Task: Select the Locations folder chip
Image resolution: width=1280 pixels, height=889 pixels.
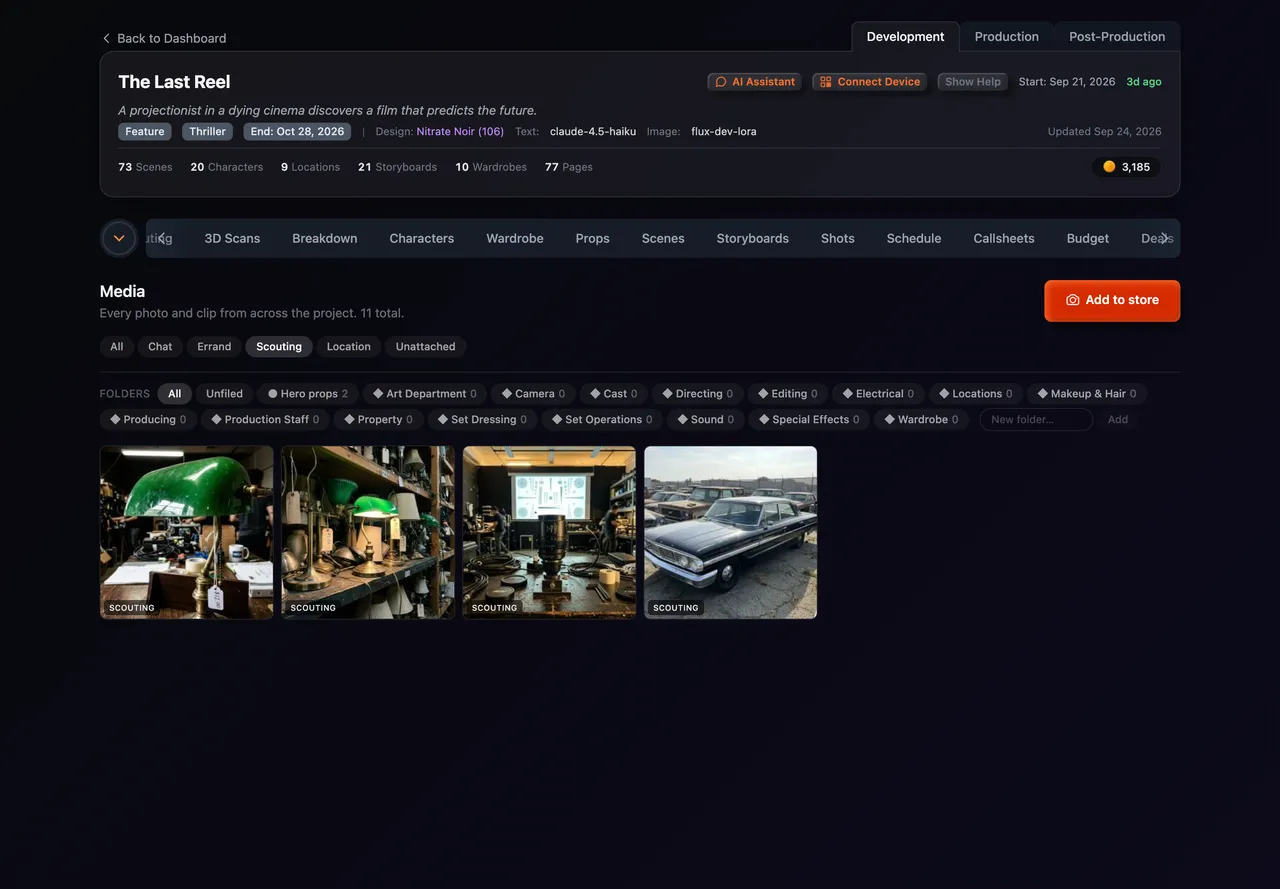Action: [975, 394]
